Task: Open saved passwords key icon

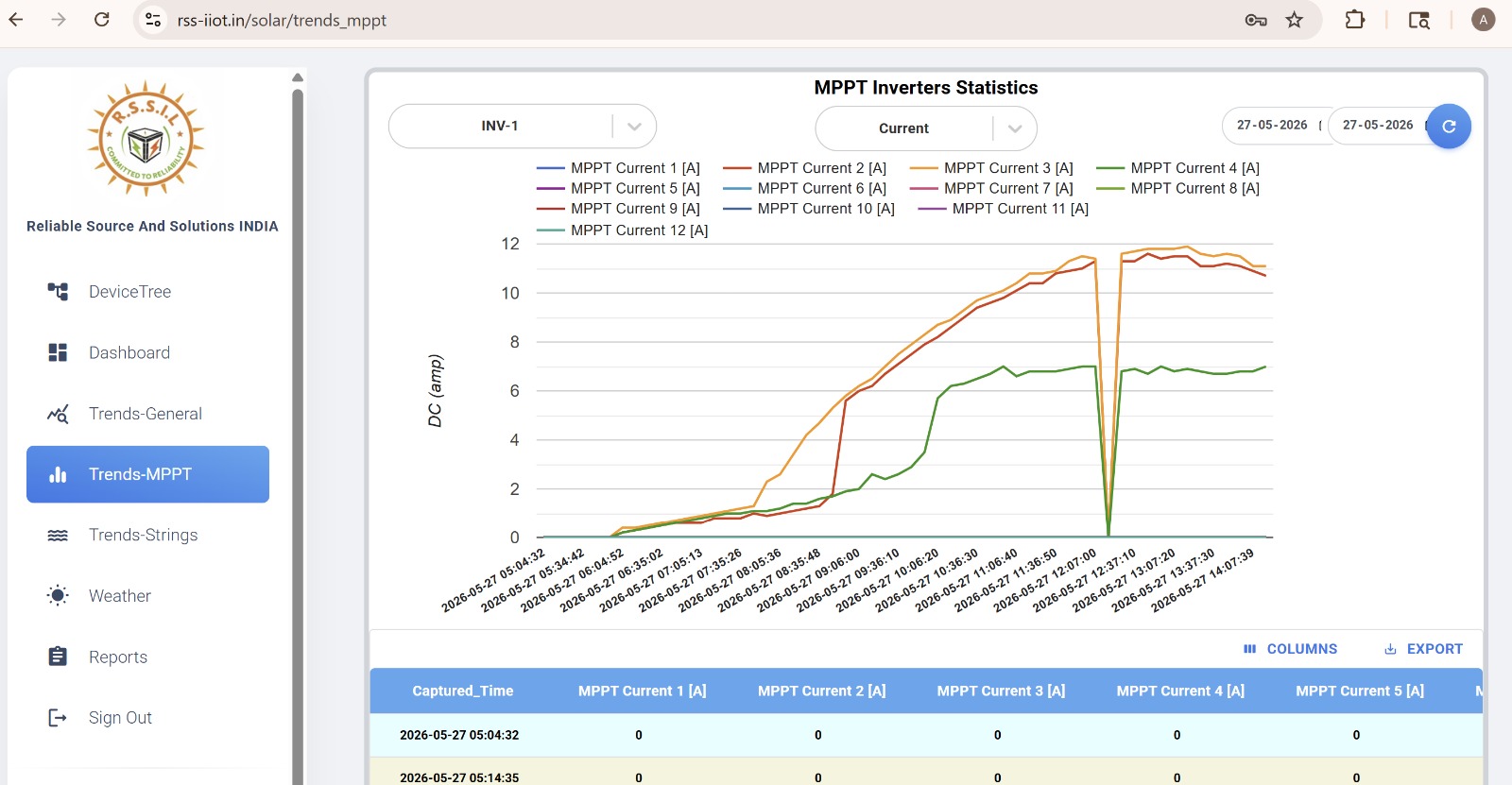Action: pyautogui.click(x=1256, y=20)
